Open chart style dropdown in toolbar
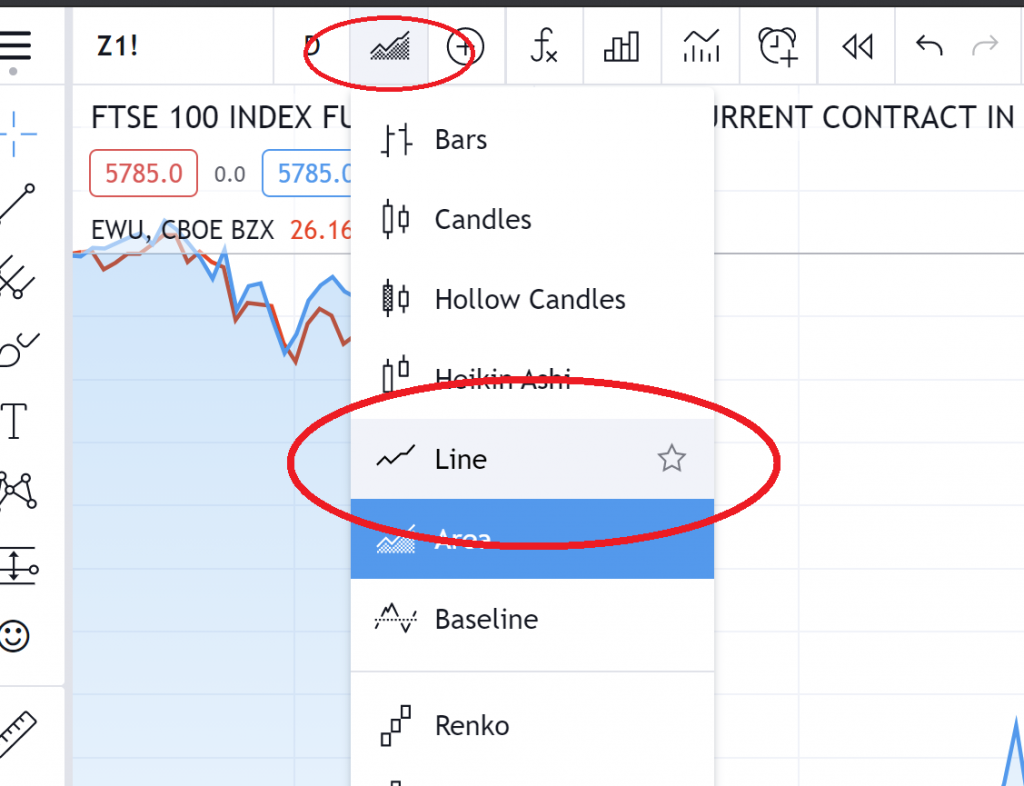This screenshot has width=1024, height=786. (390, 47)
